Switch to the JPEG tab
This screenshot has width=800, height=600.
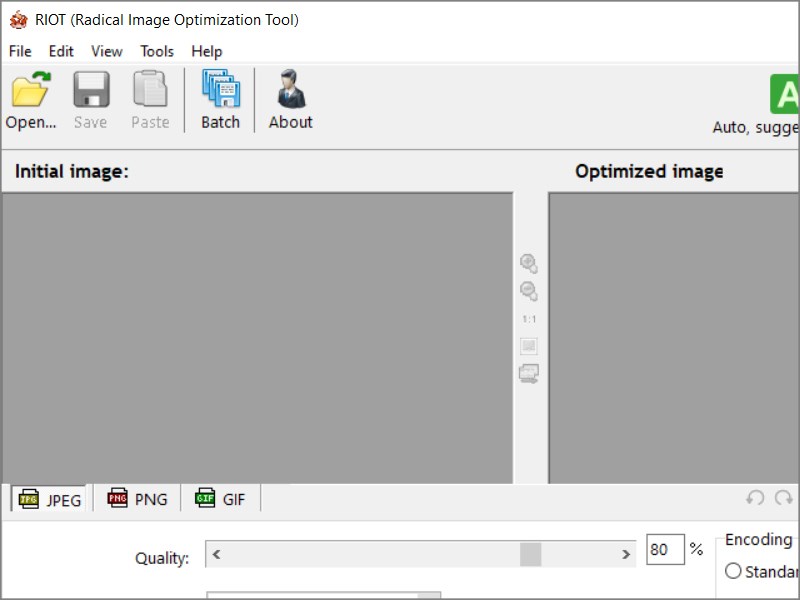pyautogui.click(x=49, y=499)
